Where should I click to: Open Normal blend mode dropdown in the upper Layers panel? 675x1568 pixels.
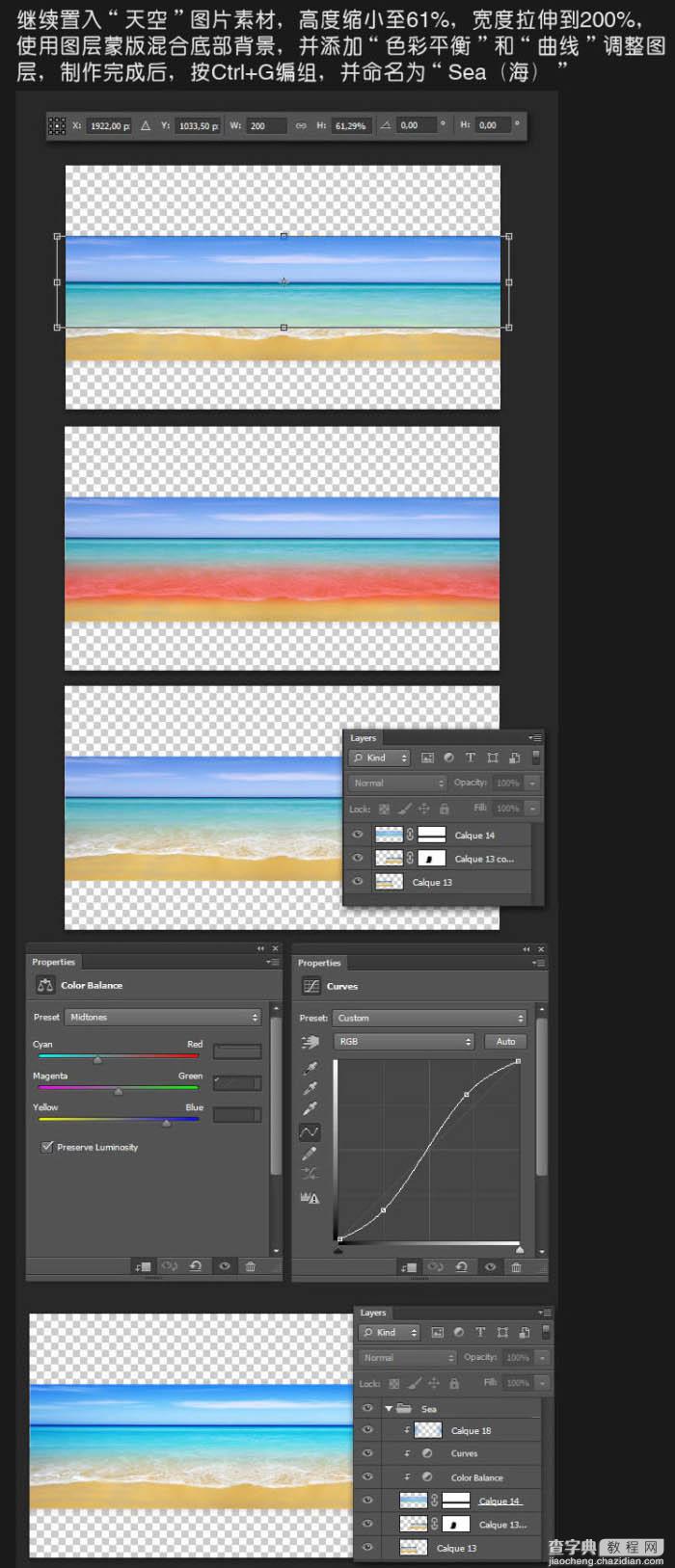[x=397, y=783]
